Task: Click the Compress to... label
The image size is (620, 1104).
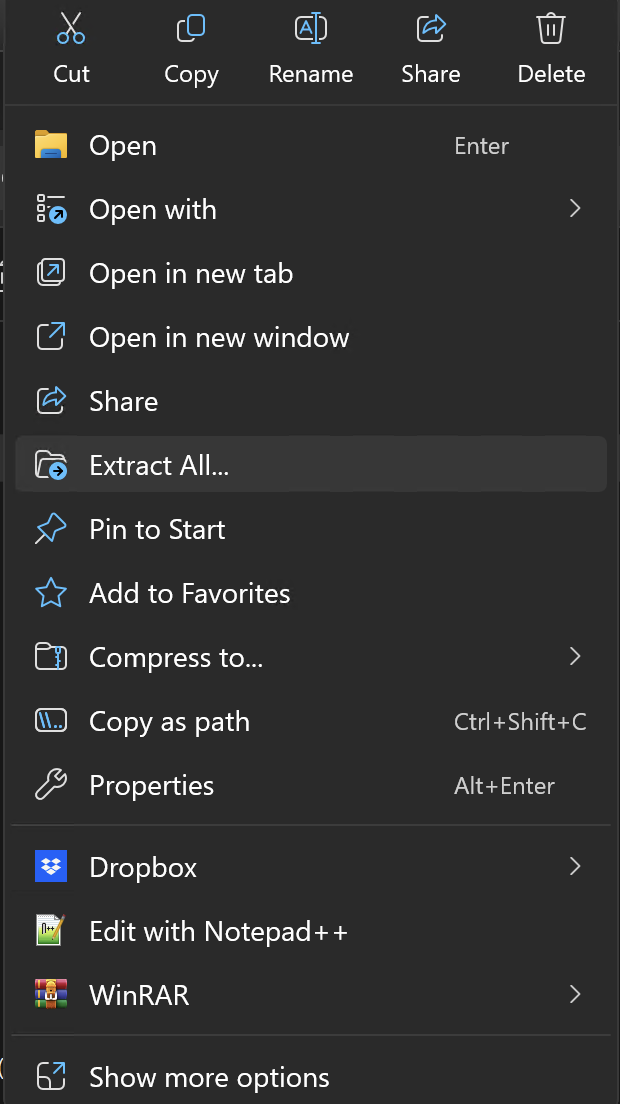Action: [176, 658]
